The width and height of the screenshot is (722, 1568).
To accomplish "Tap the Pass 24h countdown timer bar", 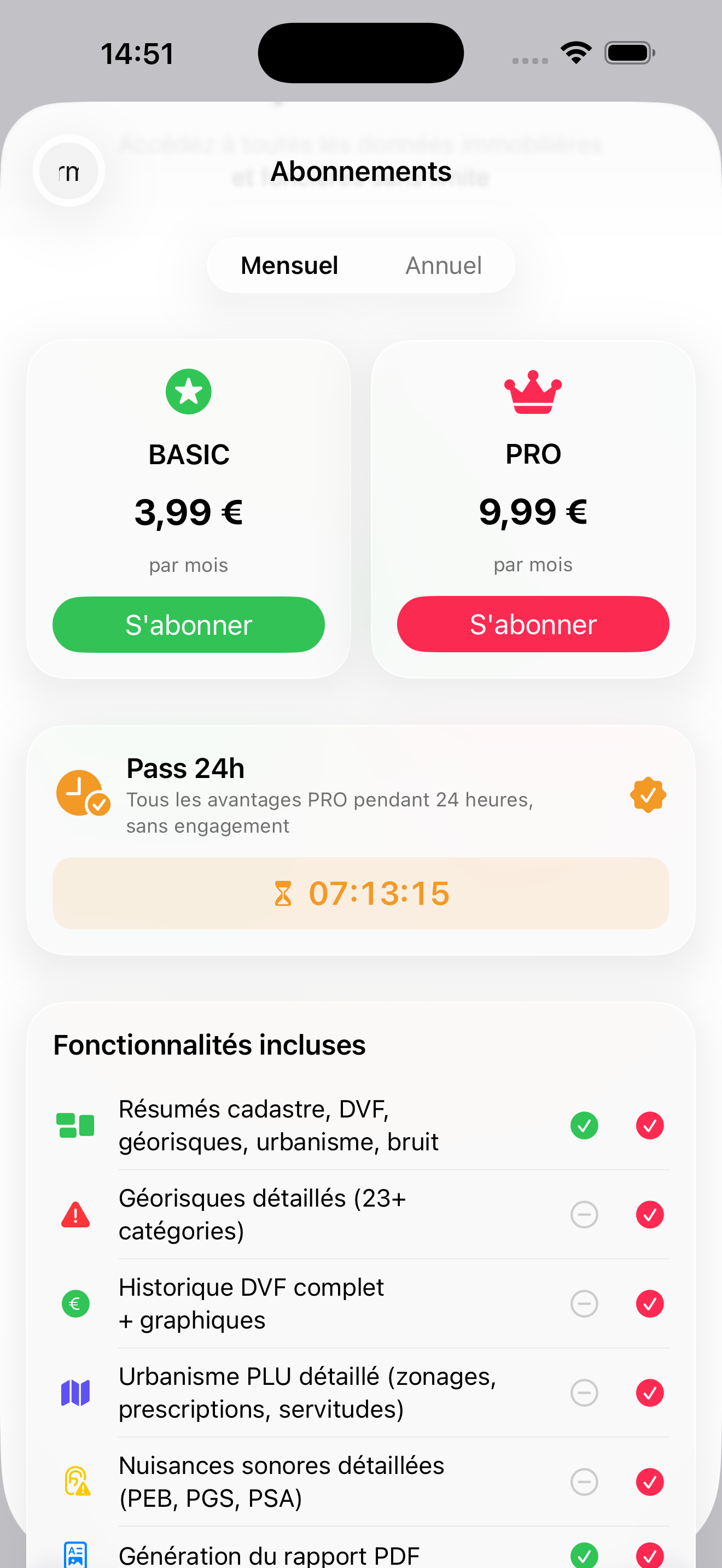I will click(361, 893).
